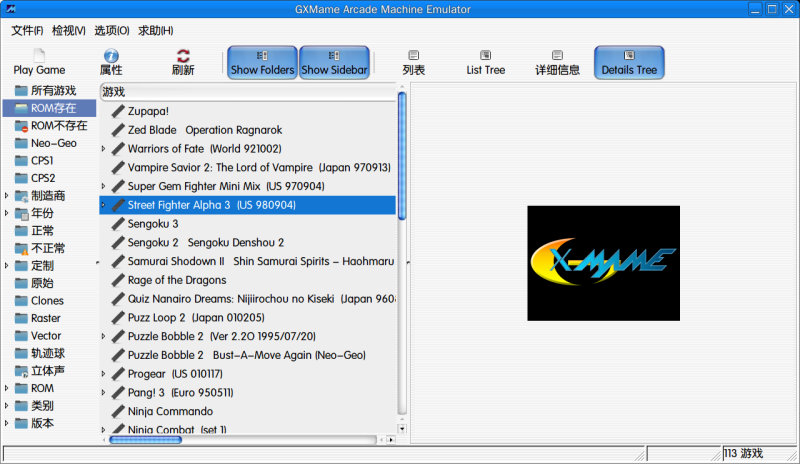Select the Raster folder icon
Viewport: 800px width, 464px height.
[21, 318]
